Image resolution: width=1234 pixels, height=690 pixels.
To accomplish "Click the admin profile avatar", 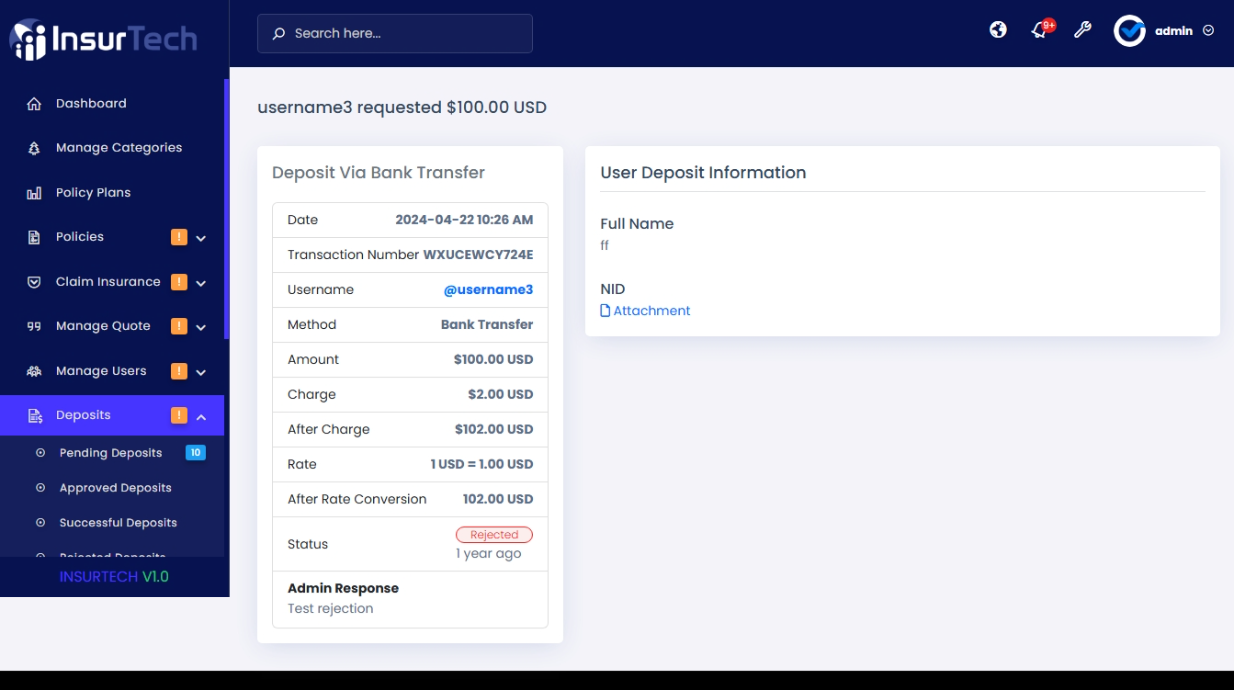I will coord(1129,31).
